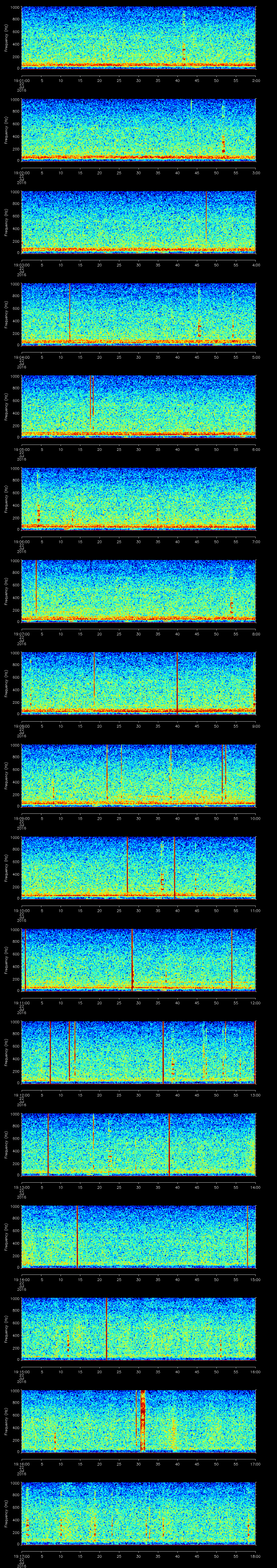Click the 6:00 end time label
277x1568 pixels.
pyautogui.click(x=256, y=449)
